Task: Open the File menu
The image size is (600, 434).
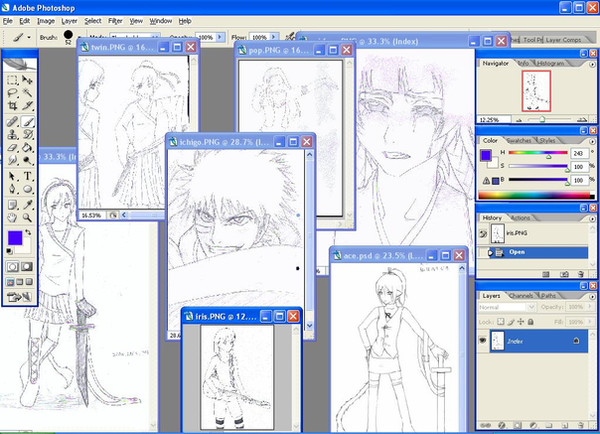Action: (x=7, y=21)
